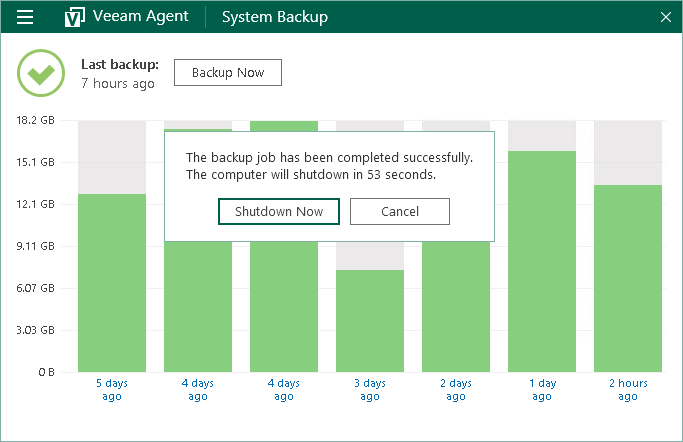The height and width of the screenshot is (442, 683).
Task: Click the 18.2 GB axis label
Action: coord(35,120)
